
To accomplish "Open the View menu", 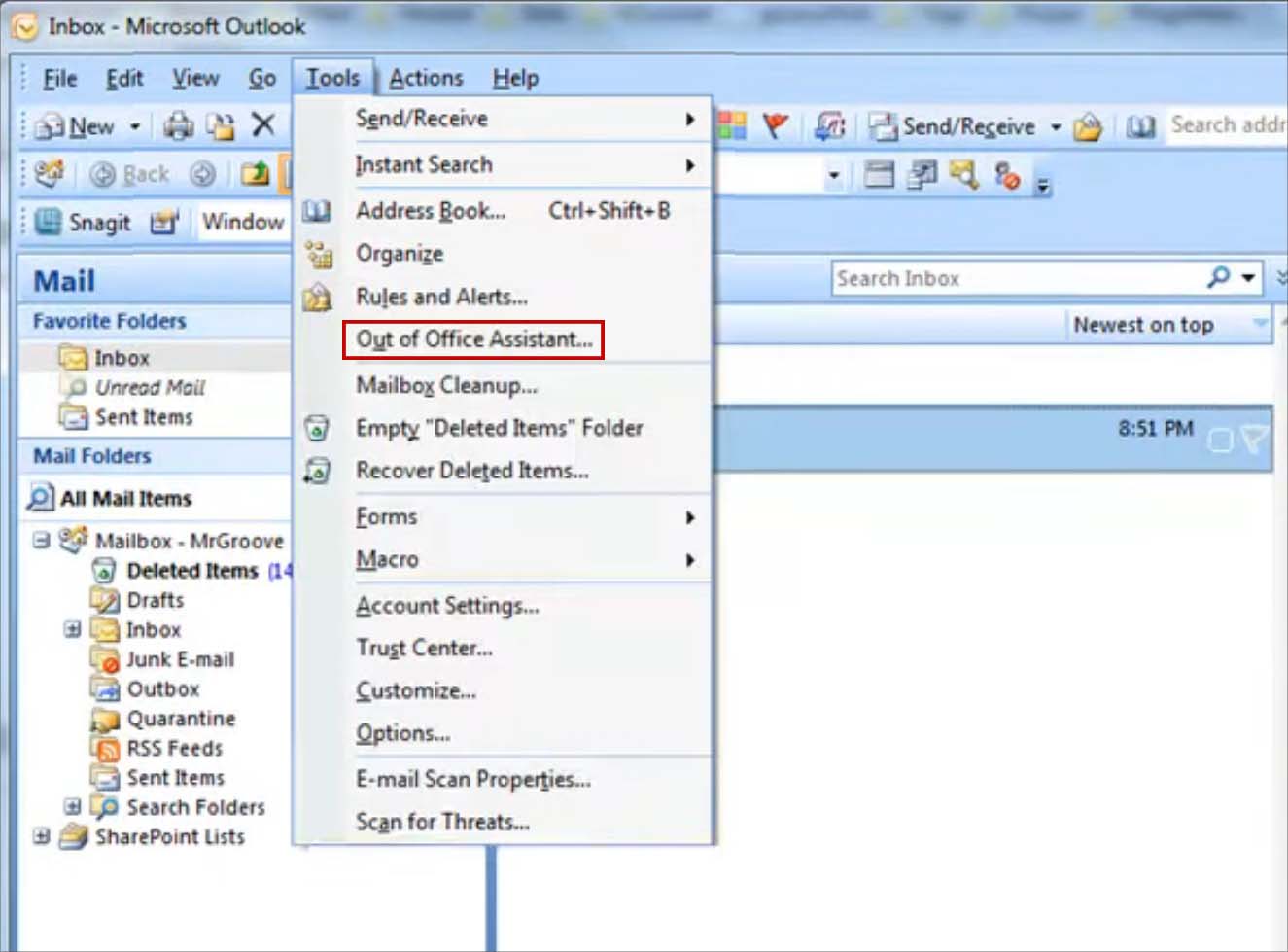I will click(x=196, y=78).
